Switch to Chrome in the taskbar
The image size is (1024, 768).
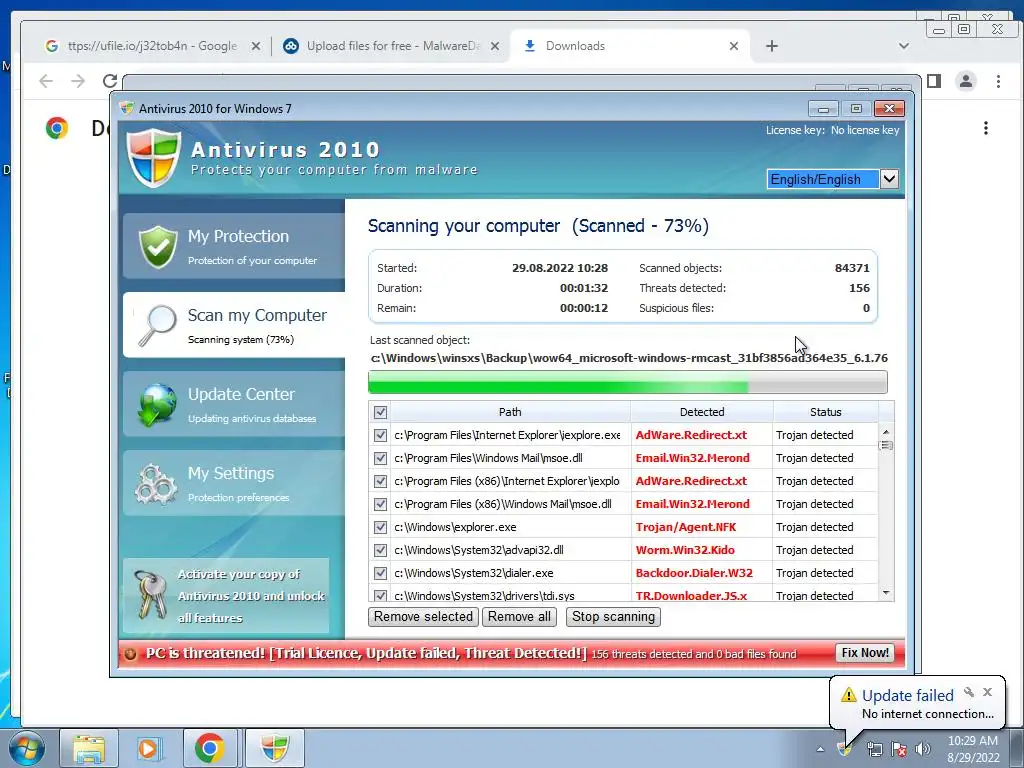coord(210,748)
